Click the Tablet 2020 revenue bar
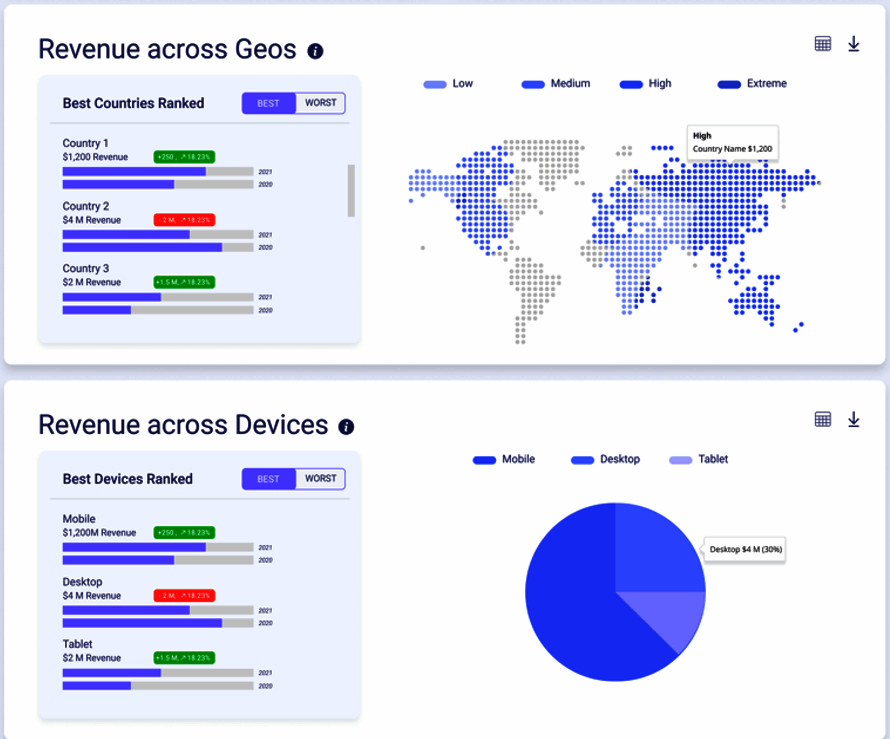The width and height of the screenshot is (890, 739). coord(158,686)
